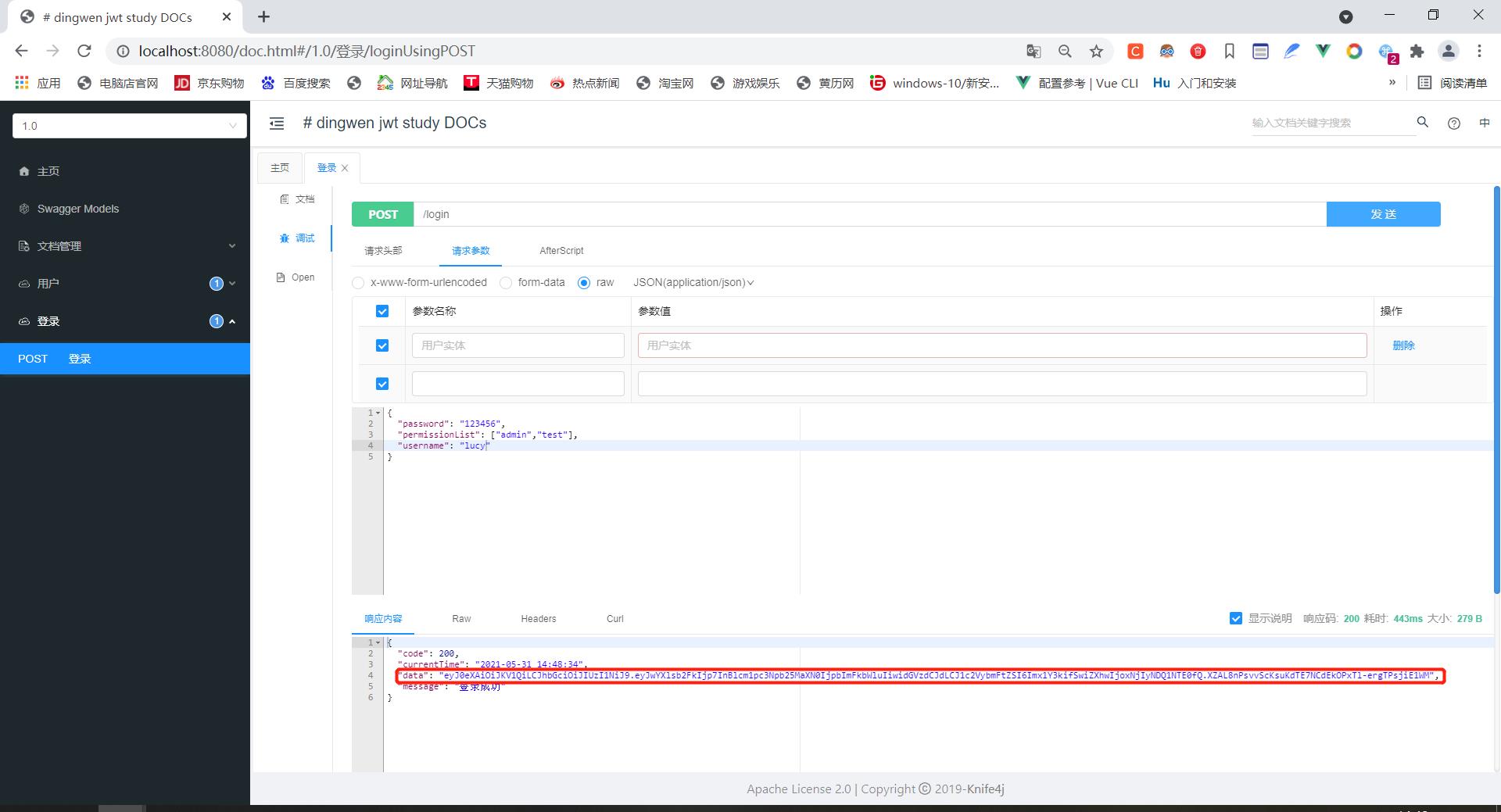Show more bookmarks with the chevron
This screenshot has height=812, width=1501.
(x=1392, y=83)
